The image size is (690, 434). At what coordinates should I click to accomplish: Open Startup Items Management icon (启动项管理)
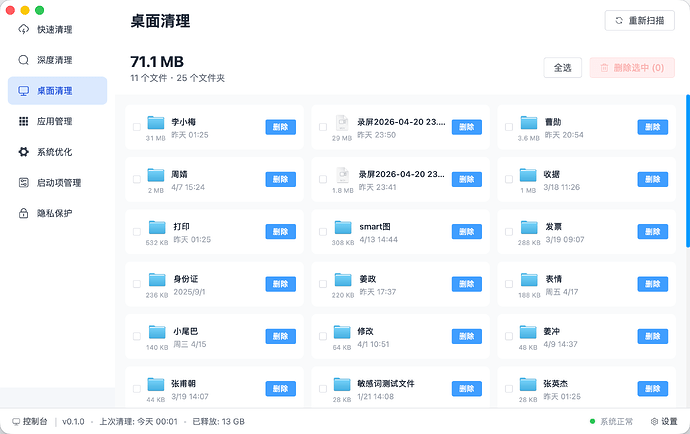tap(24, 183)
